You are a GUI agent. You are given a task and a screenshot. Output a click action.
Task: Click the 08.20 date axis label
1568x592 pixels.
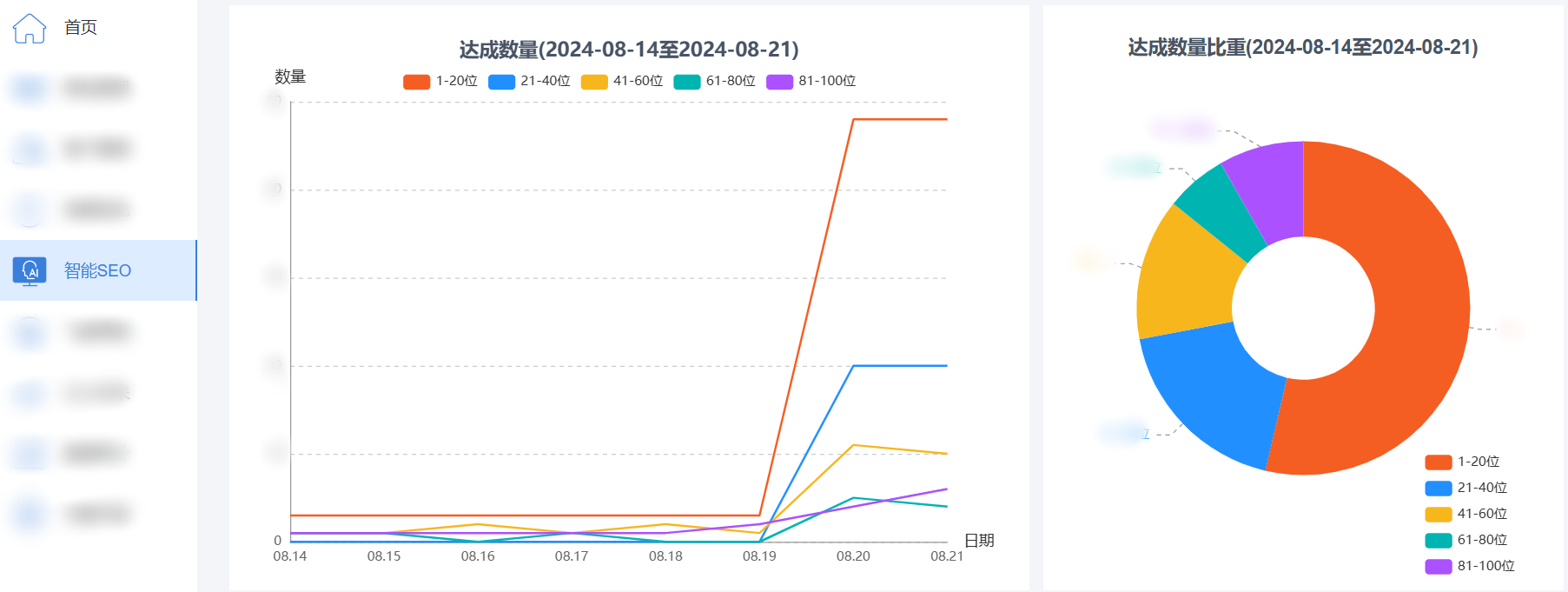pyautogui.click(x=853, y=556)
